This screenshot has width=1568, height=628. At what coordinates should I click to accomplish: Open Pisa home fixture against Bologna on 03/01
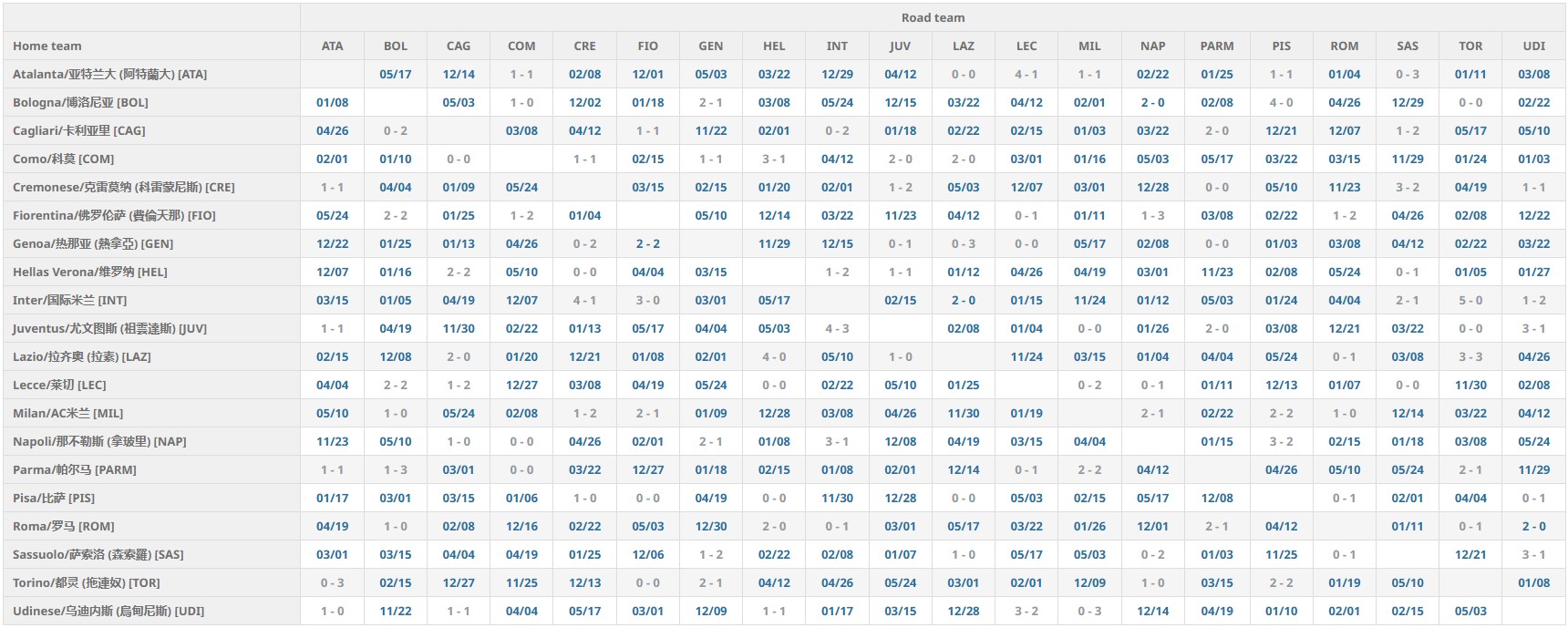(x=395, y=498)
